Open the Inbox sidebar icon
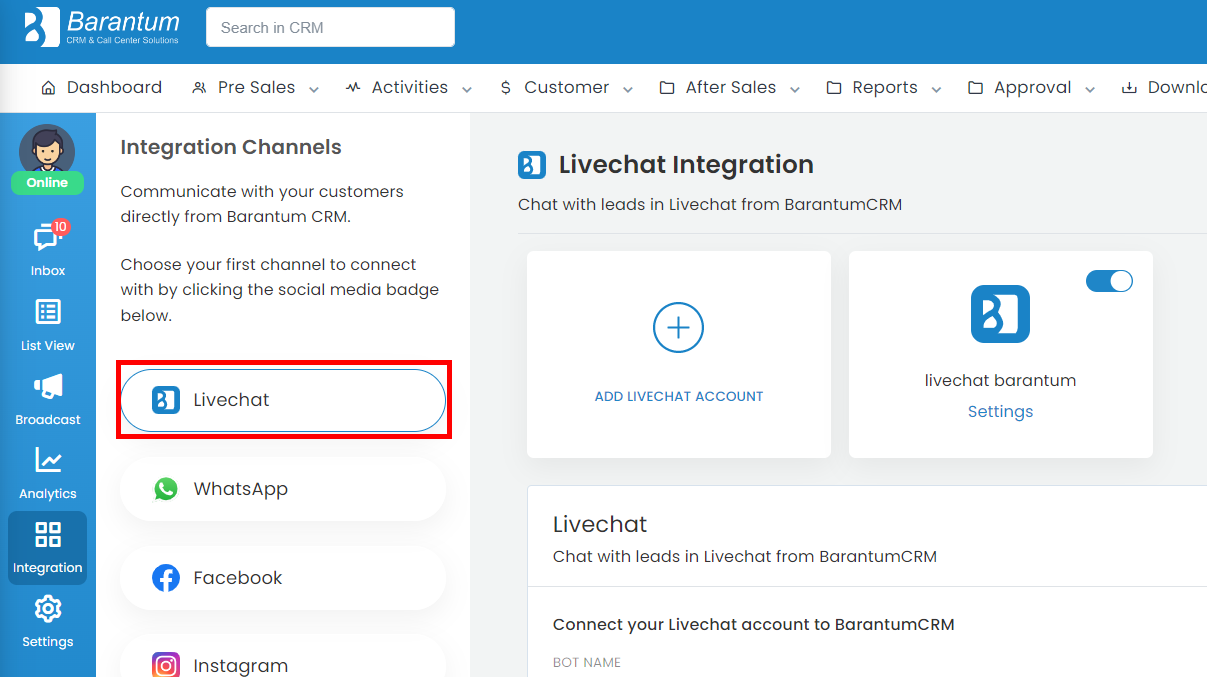Image resolution: width=1207 pixels, height=677 pixels. (x=47, y=238)
